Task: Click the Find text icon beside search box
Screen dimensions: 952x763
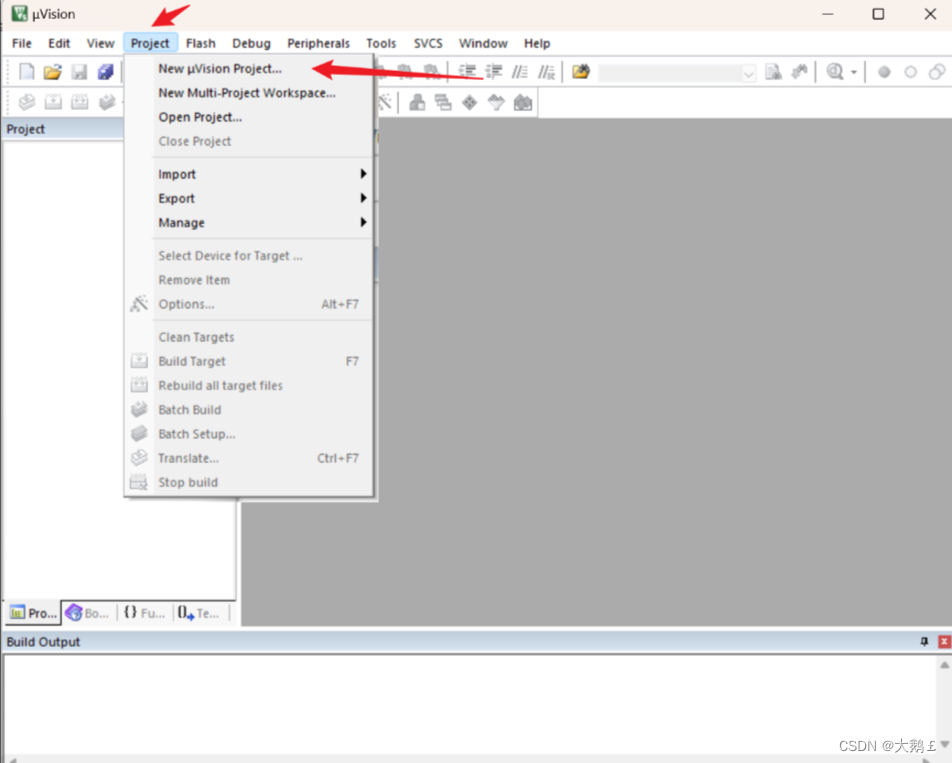Action: (774, 72)
